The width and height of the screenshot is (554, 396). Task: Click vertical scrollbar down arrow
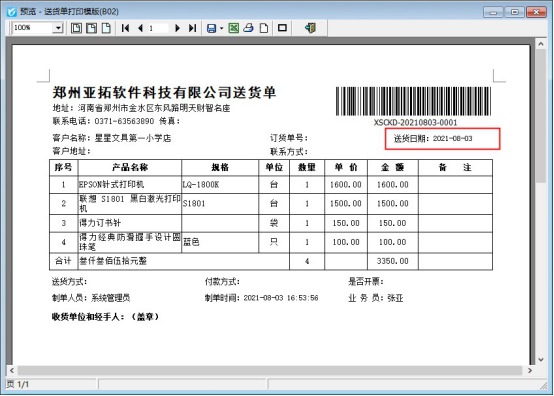[x=541, y=360]
